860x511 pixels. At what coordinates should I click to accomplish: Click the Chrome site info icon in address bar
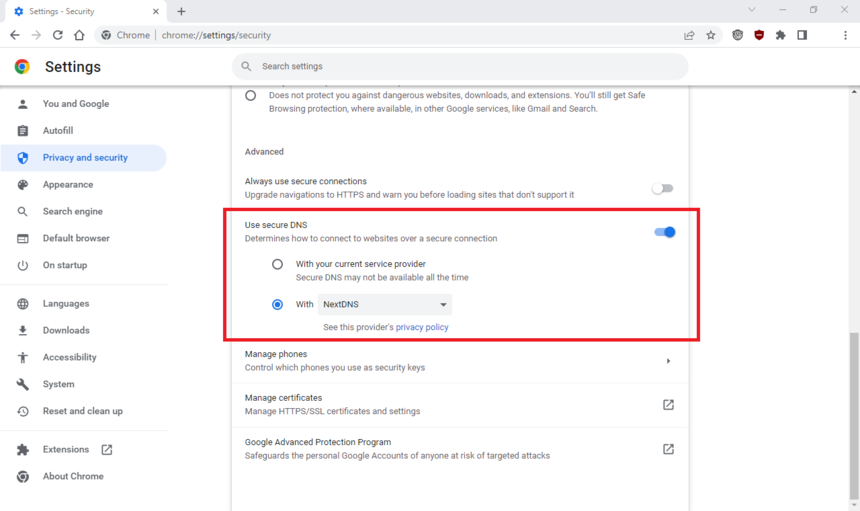point(106,35)
